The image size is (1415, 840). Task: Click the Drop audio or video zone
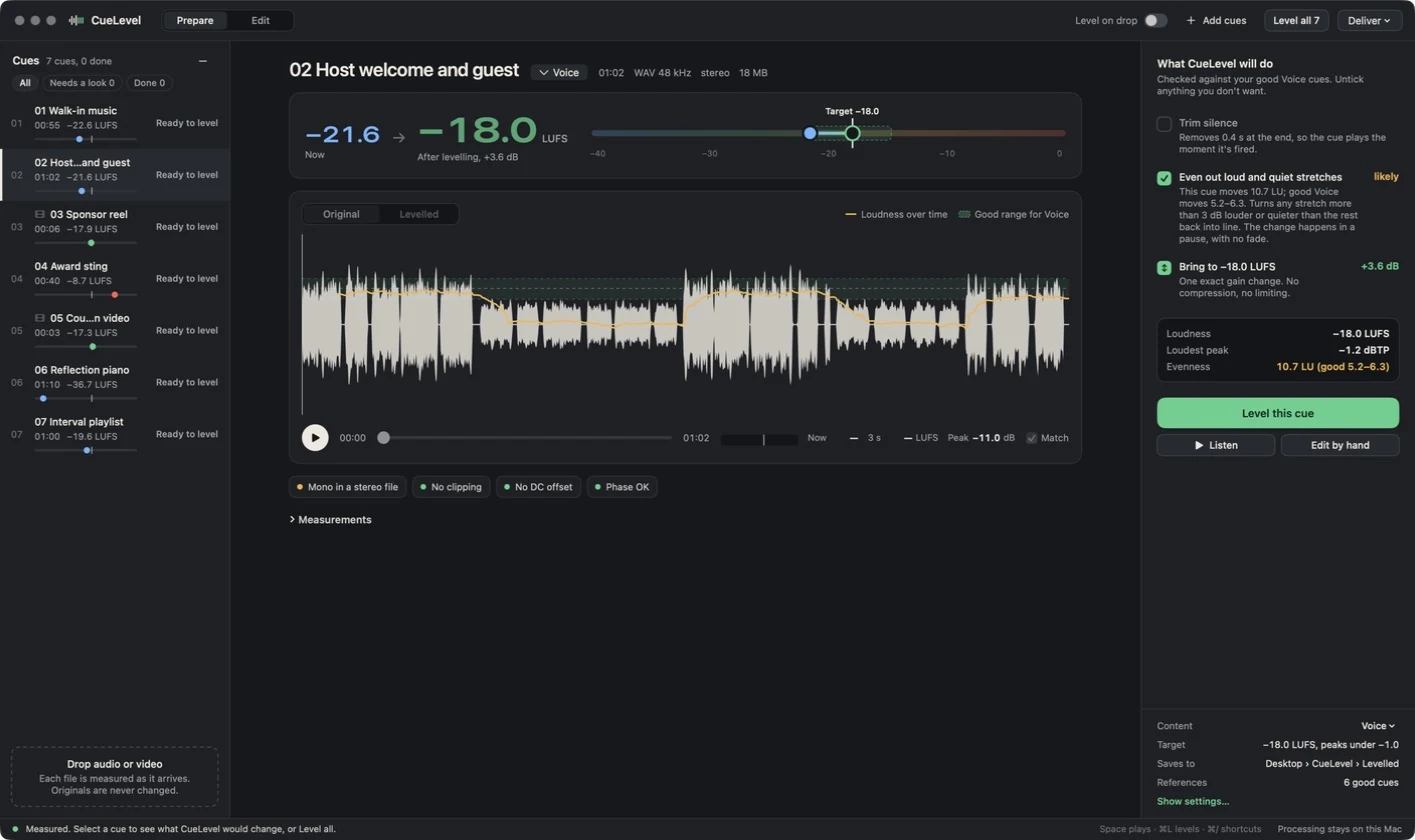coord(115,777)
